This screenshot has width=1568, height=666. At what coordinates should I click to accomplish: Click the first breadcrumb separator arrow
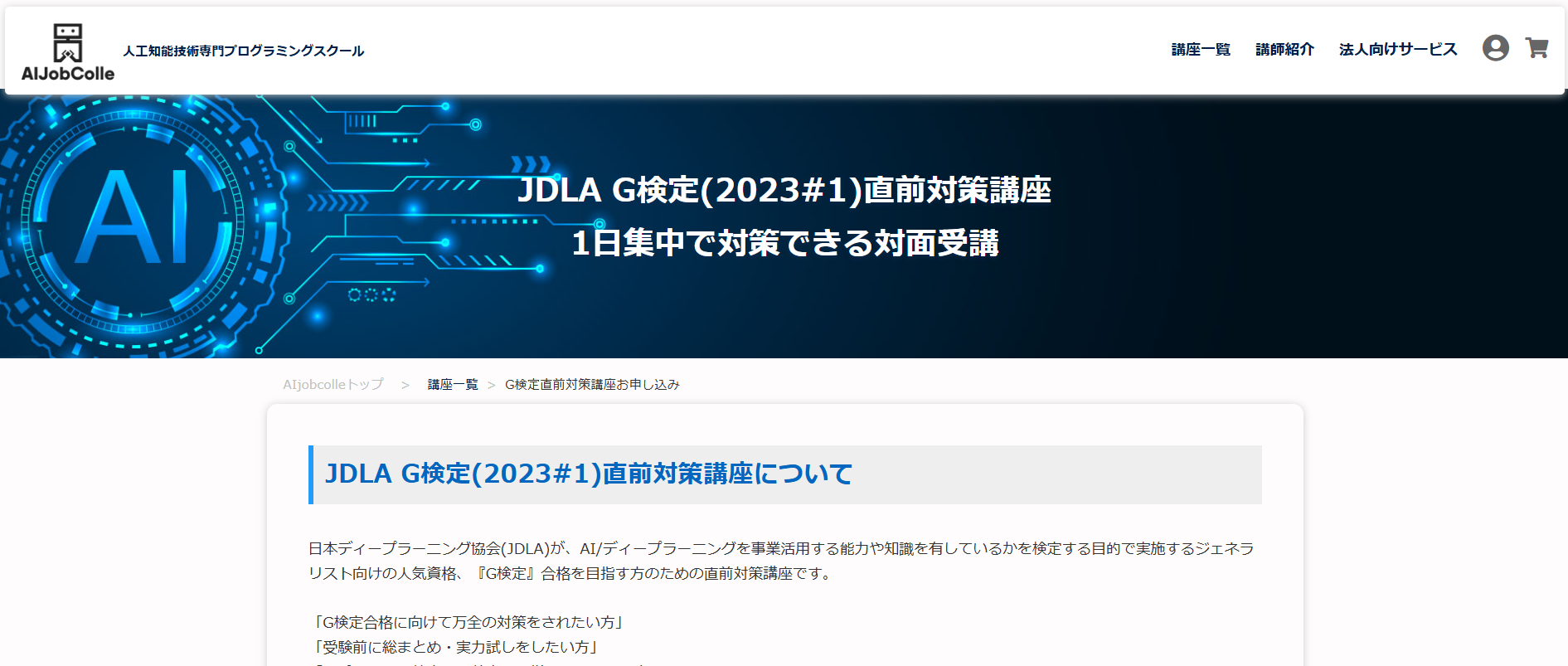[405, 385]
